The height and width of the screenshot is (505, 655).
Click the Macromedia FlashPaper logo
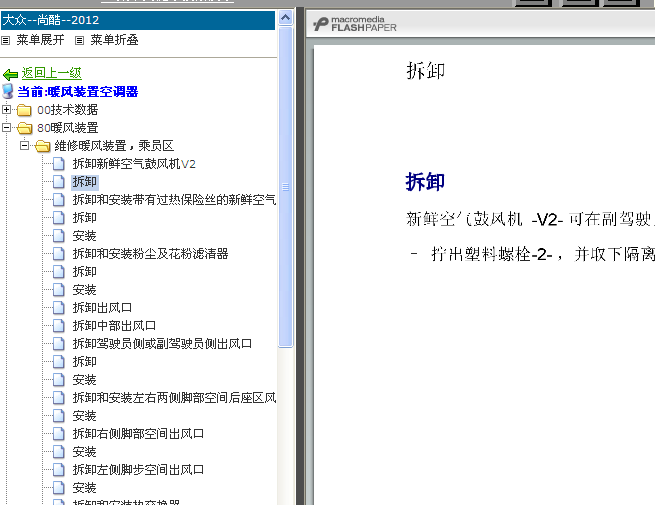(355, 24)
